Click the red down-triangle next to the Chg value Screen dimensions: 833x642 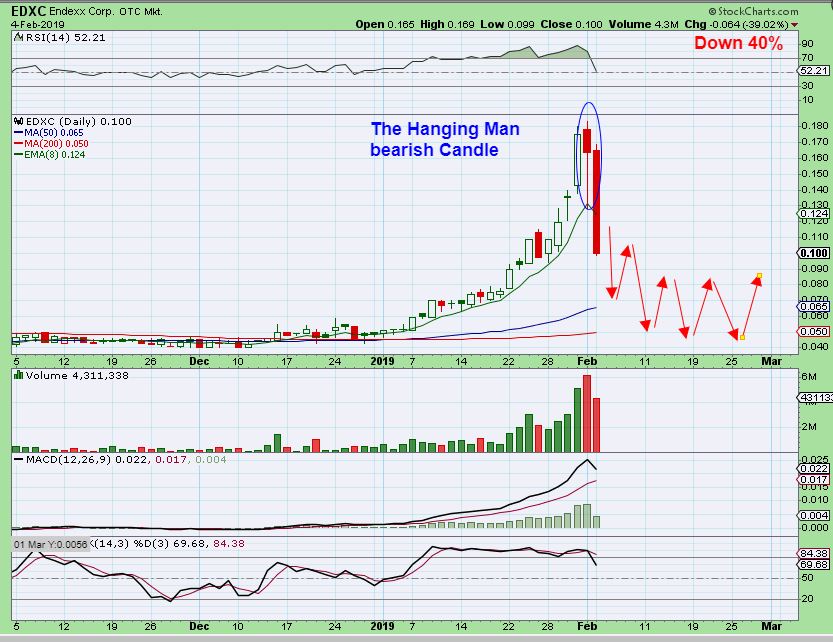click(794, 25)
